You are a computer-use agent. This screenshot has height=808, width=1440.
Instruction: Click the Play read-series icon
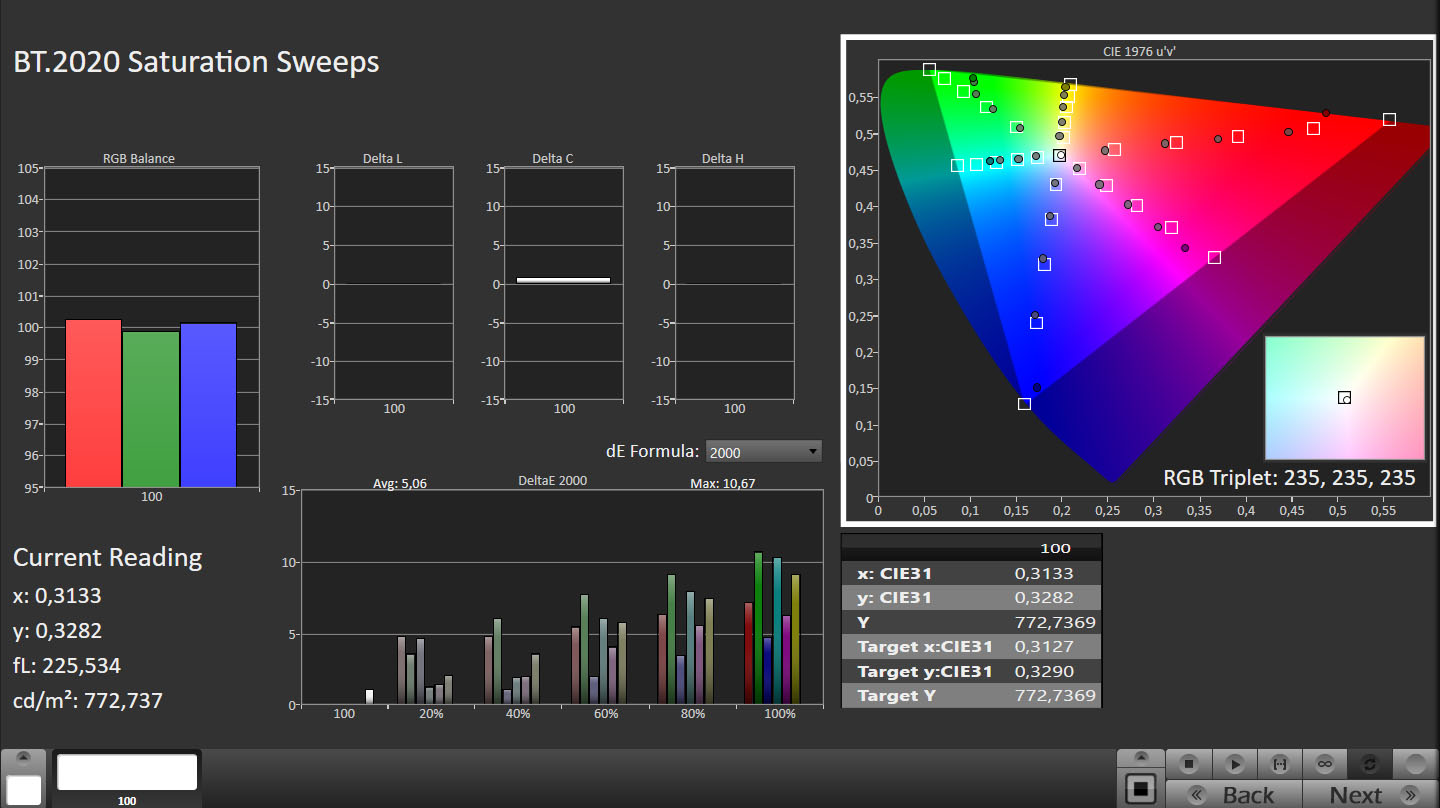pyautogui.click(x=1235, y=764)
